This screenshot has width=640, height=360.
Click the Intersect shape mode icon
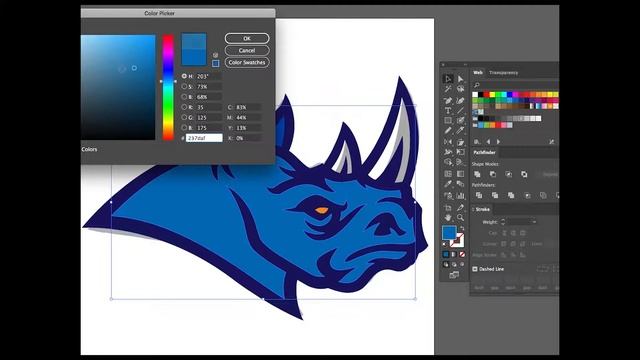coord(509,174)
